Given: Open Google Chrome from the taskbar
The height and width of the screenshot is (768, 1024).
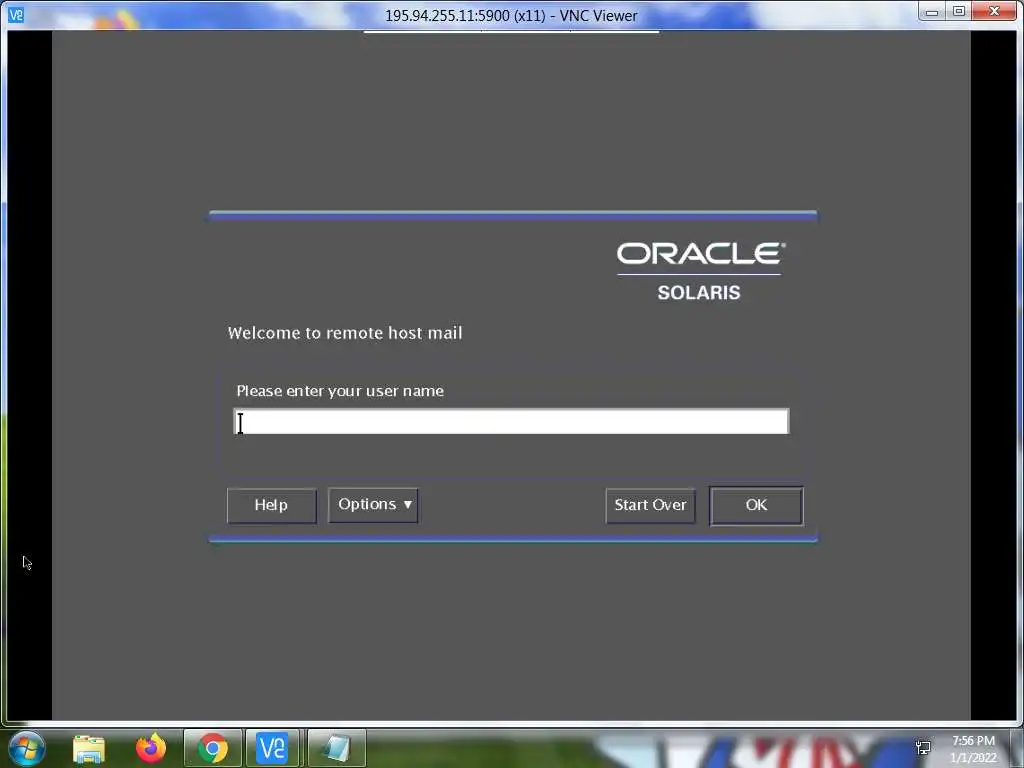Looking at the screenshot, I should pyautogui.click(x=212, y=748).
